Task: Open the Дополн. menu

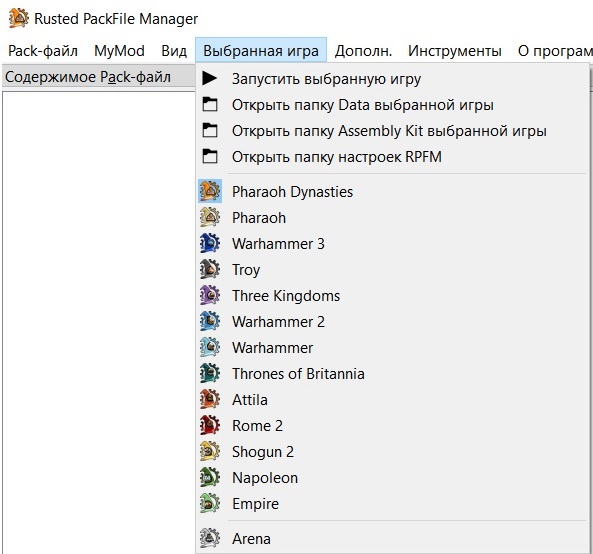Action: pos(363,51)
